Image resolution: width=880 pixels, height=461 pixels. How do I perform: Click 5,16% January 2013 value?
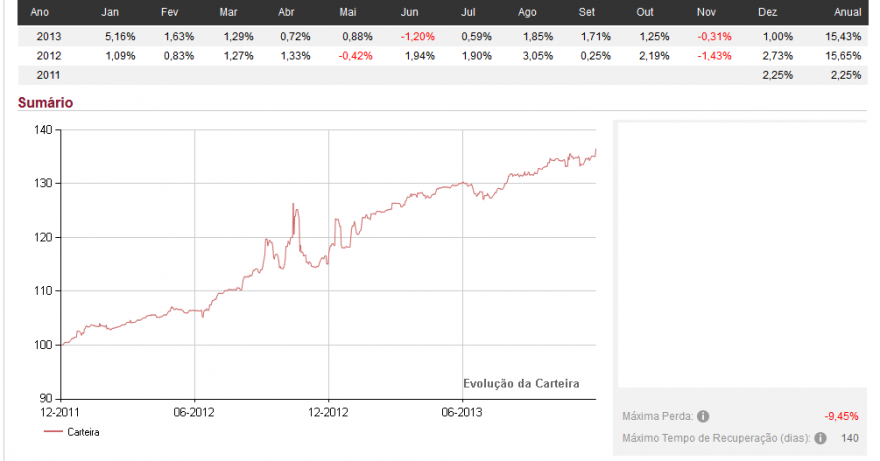point(120,36)
